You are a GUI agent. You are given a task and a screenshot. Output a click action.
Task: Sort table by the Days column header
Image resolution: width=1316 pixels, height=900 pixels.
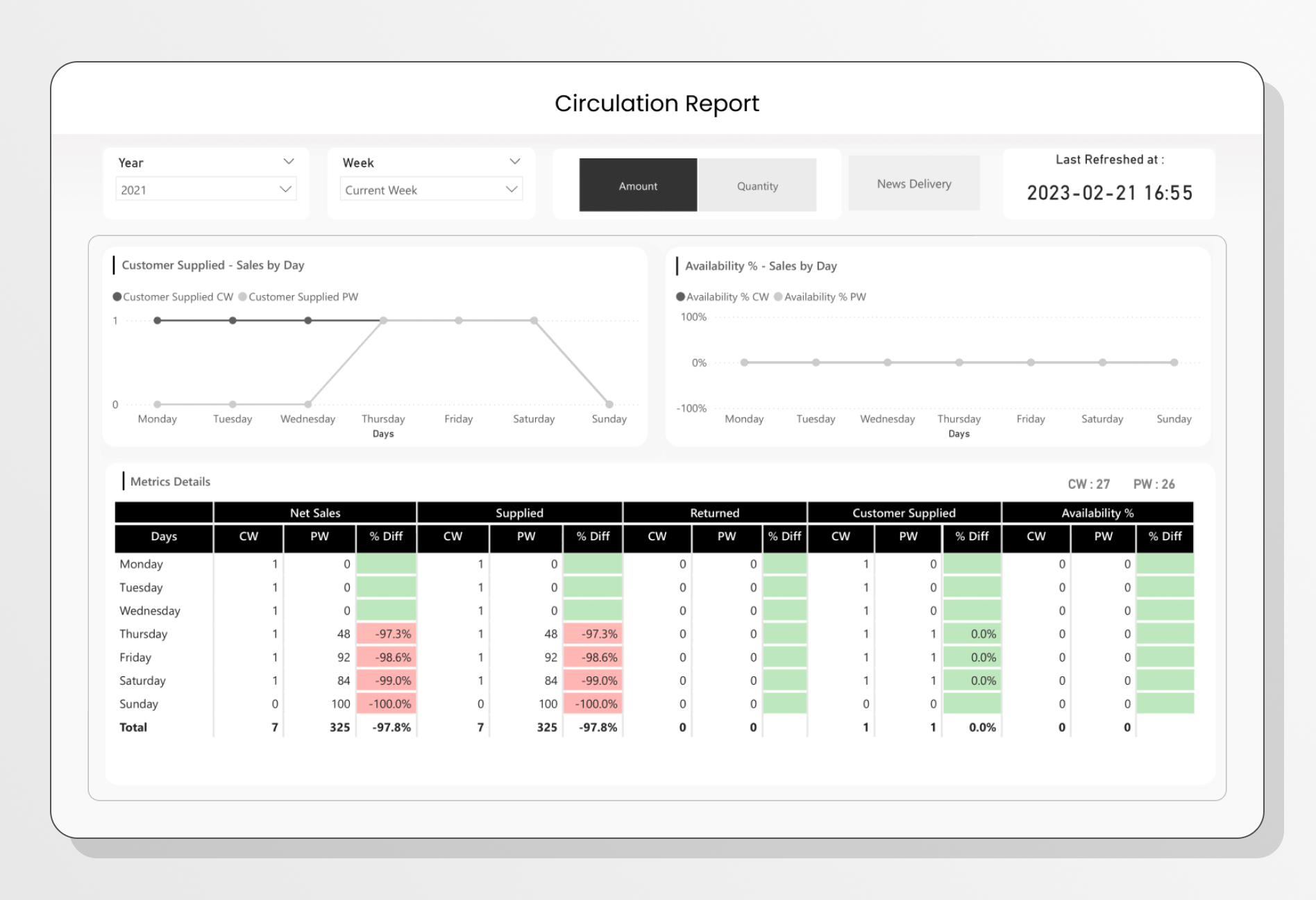tap(164, 536)
